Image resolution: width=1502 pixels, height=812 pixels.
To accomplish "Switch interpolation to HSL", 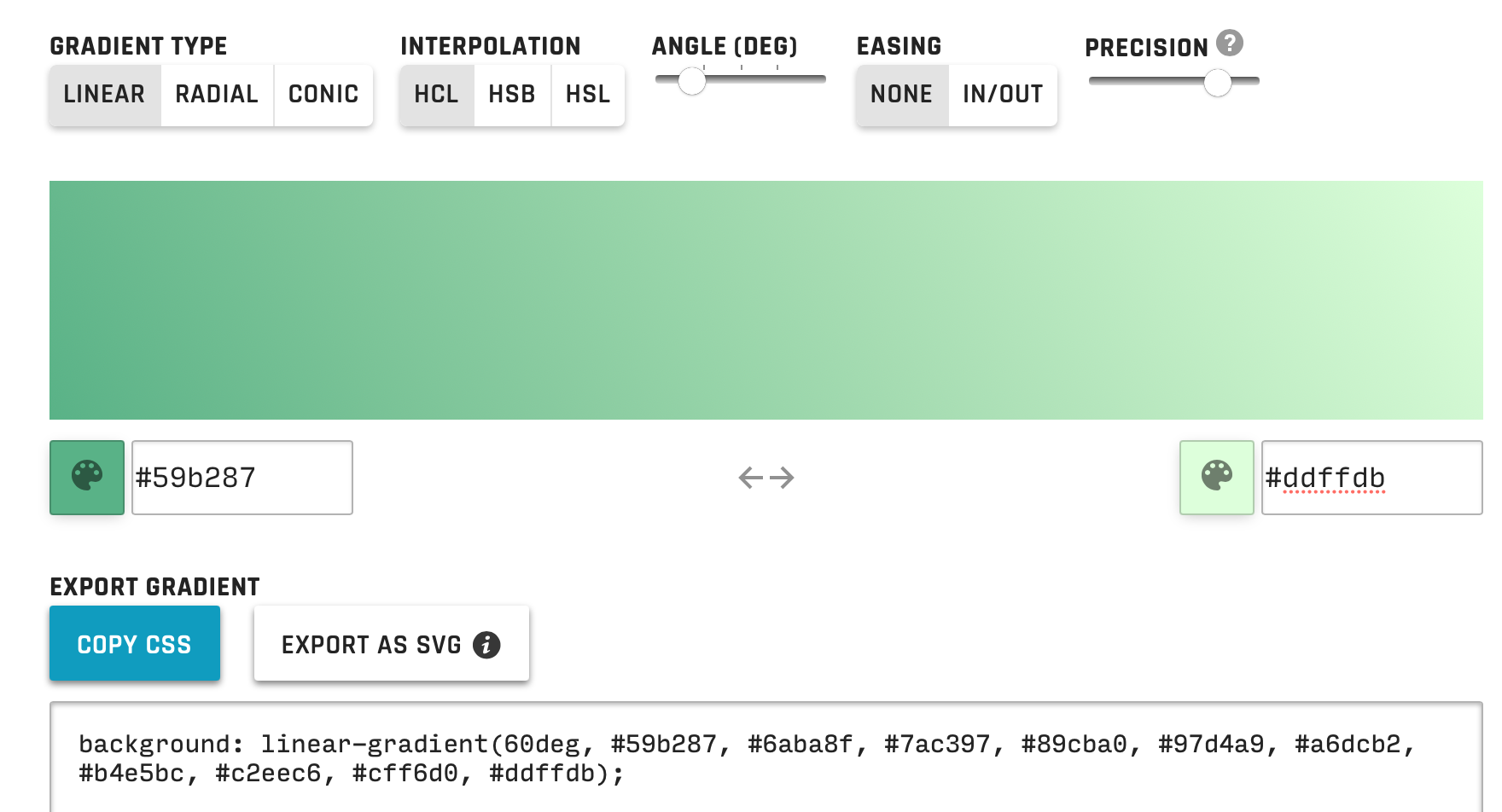I will point(587,95).
